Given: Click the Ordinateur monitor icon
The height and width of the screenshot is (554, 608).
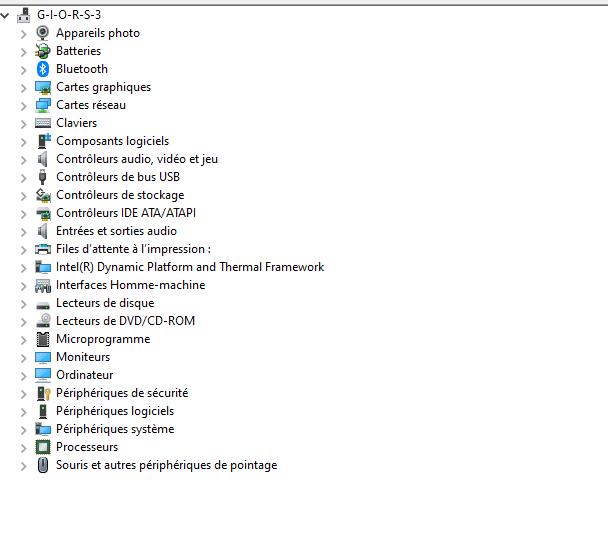Looking at the screenshot, I should (43, 375).
